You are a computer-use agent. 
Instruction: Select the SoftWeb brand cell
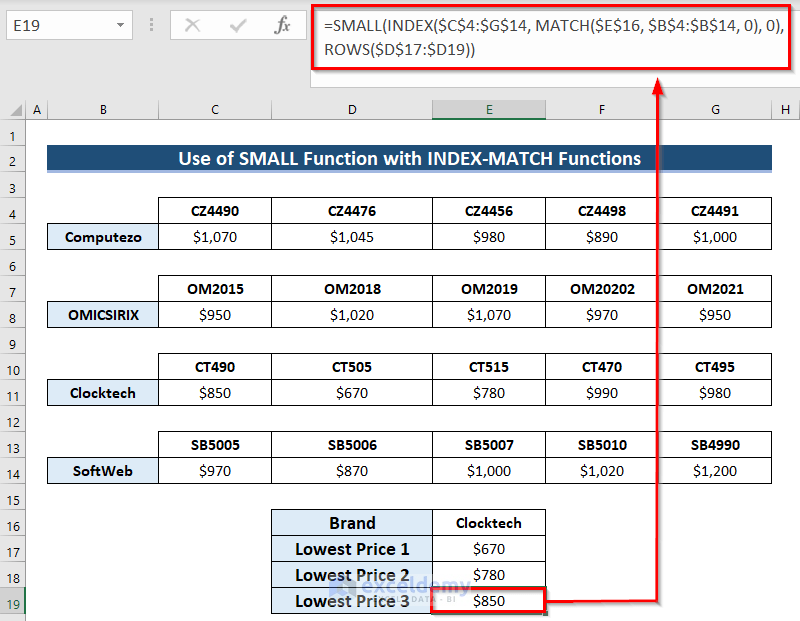click(103, 471)
